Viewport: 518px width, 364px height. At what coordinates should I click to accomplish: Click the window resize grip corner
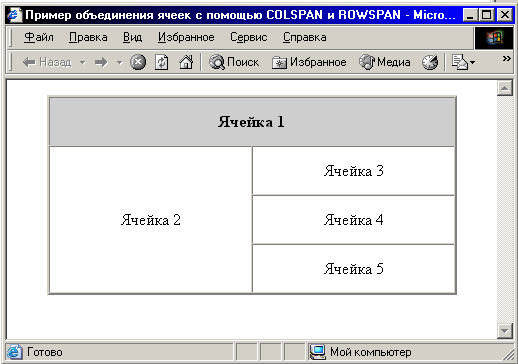pos(509,355)
